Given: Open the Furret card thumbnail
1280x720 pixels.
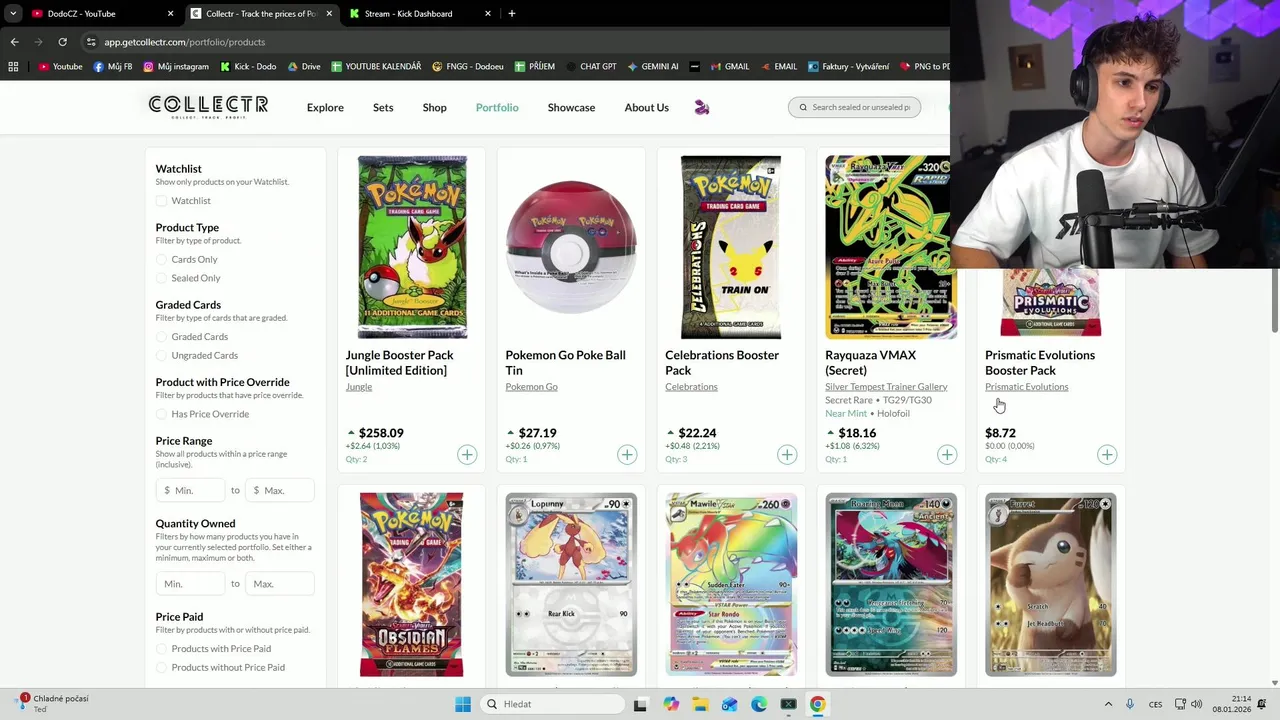Looking at the screenshot, I should tap(1051, 584).
